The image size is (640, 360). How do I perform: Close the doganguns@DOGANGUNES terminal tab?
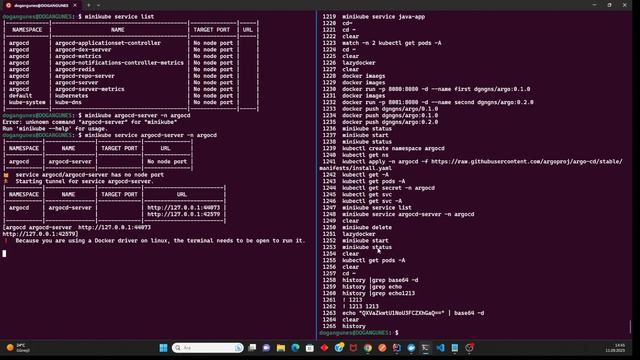click(x=75, y=5)
